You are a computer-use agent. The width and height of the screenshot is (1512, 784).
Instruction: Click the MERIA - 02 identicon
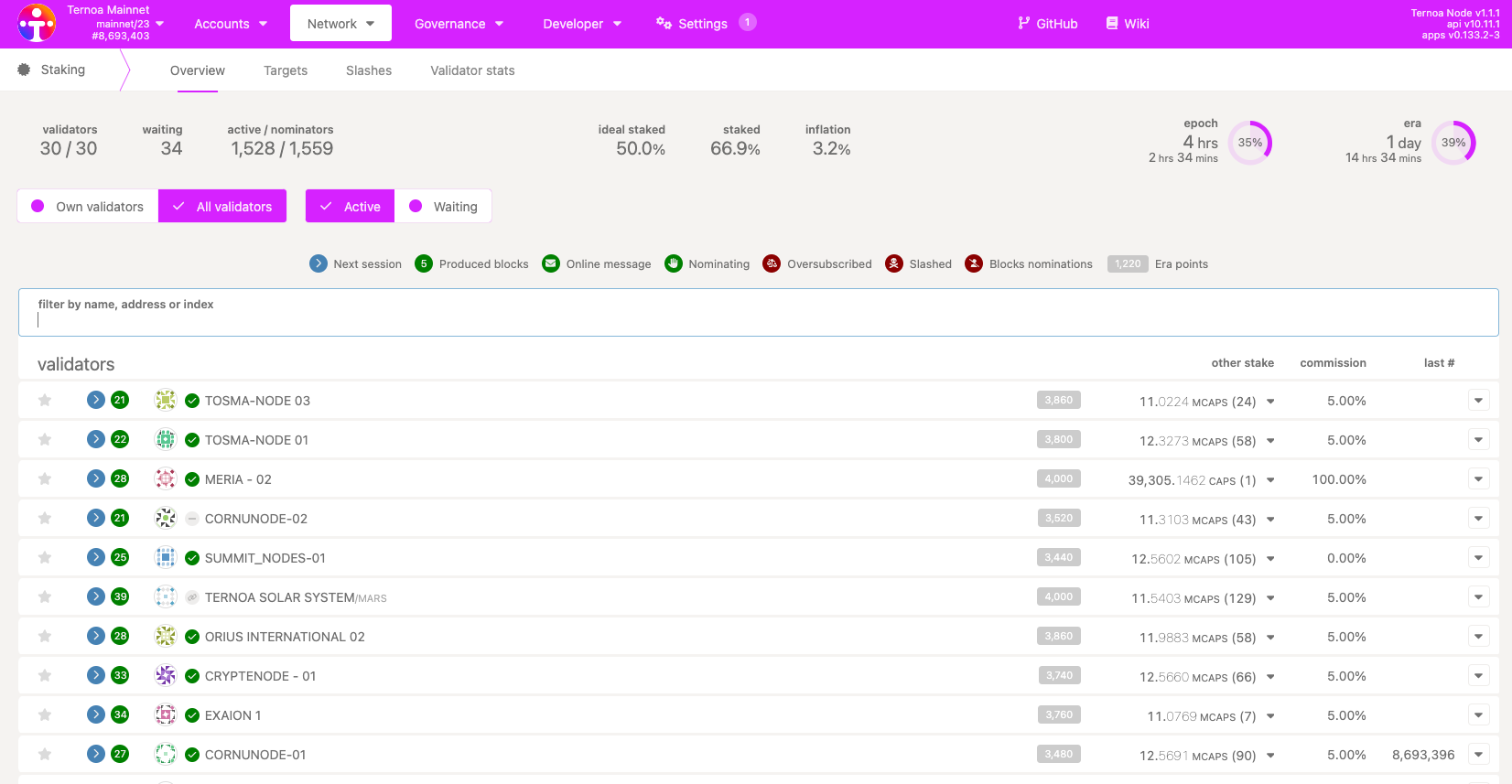tap(166, 478)
